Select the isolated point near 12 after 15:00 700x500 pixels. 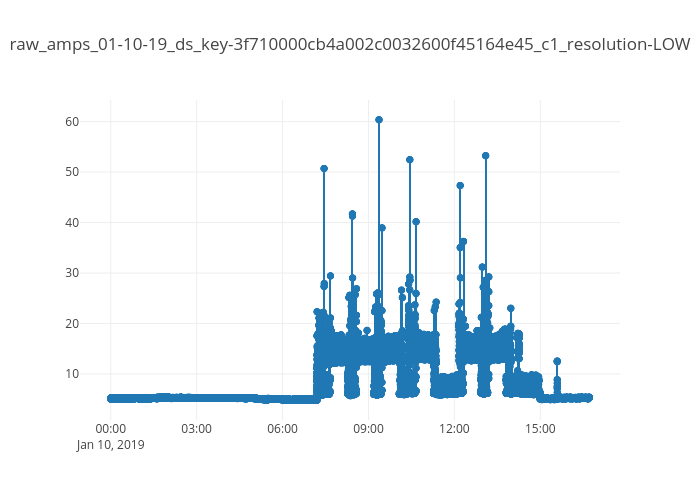[x=557, y=361]
